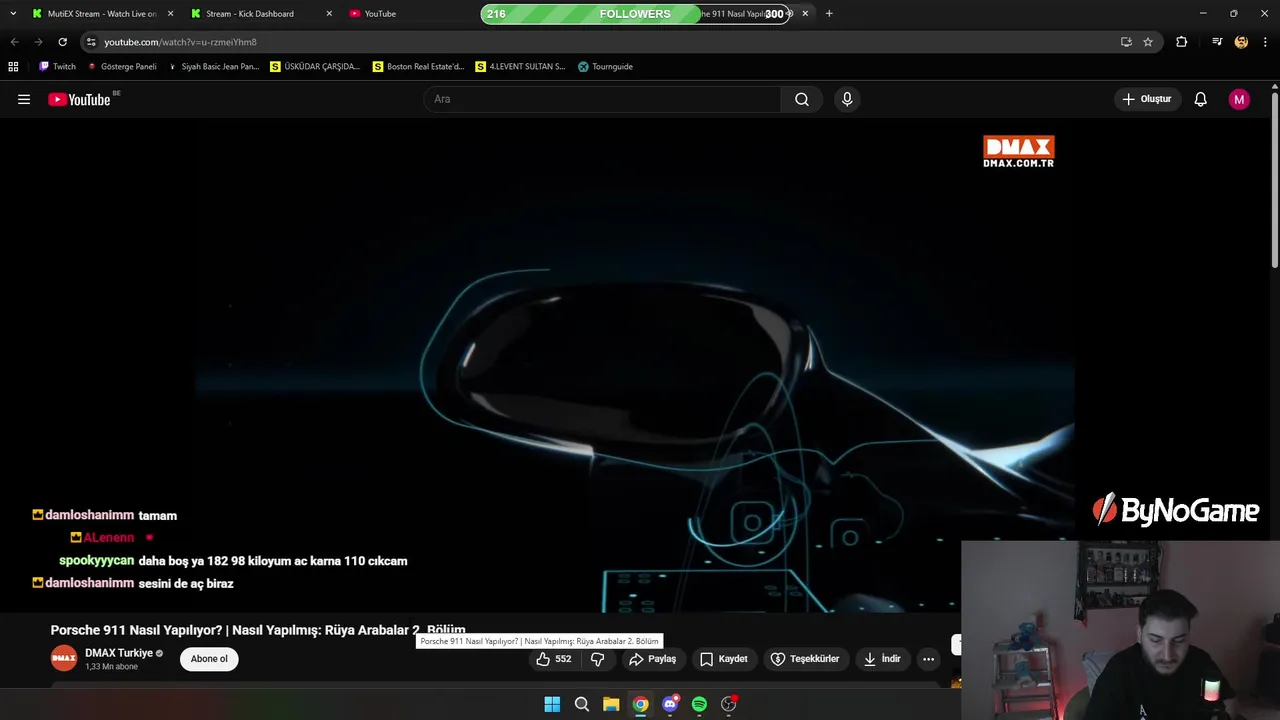Click the YouTube search magnifier button

click(802, 99)
